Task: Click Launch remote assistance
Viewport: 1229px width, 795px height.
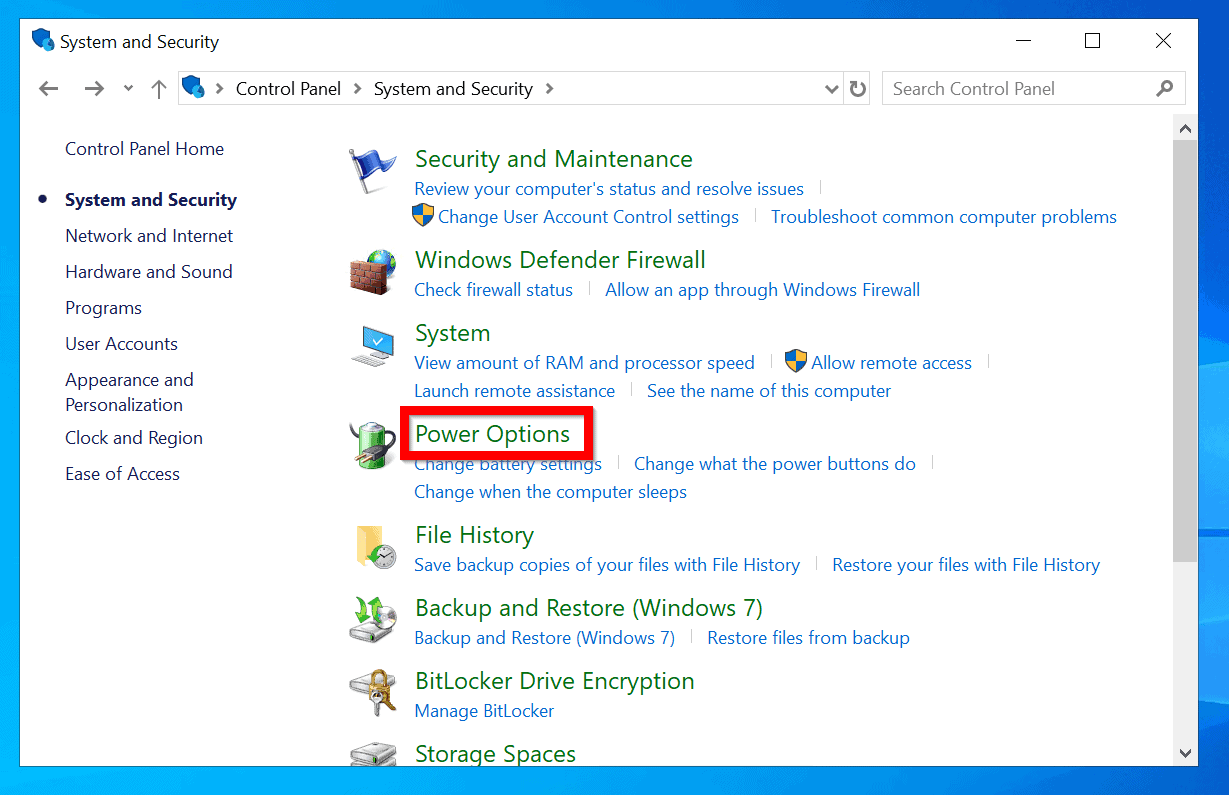Action: [x=515, y=391]
